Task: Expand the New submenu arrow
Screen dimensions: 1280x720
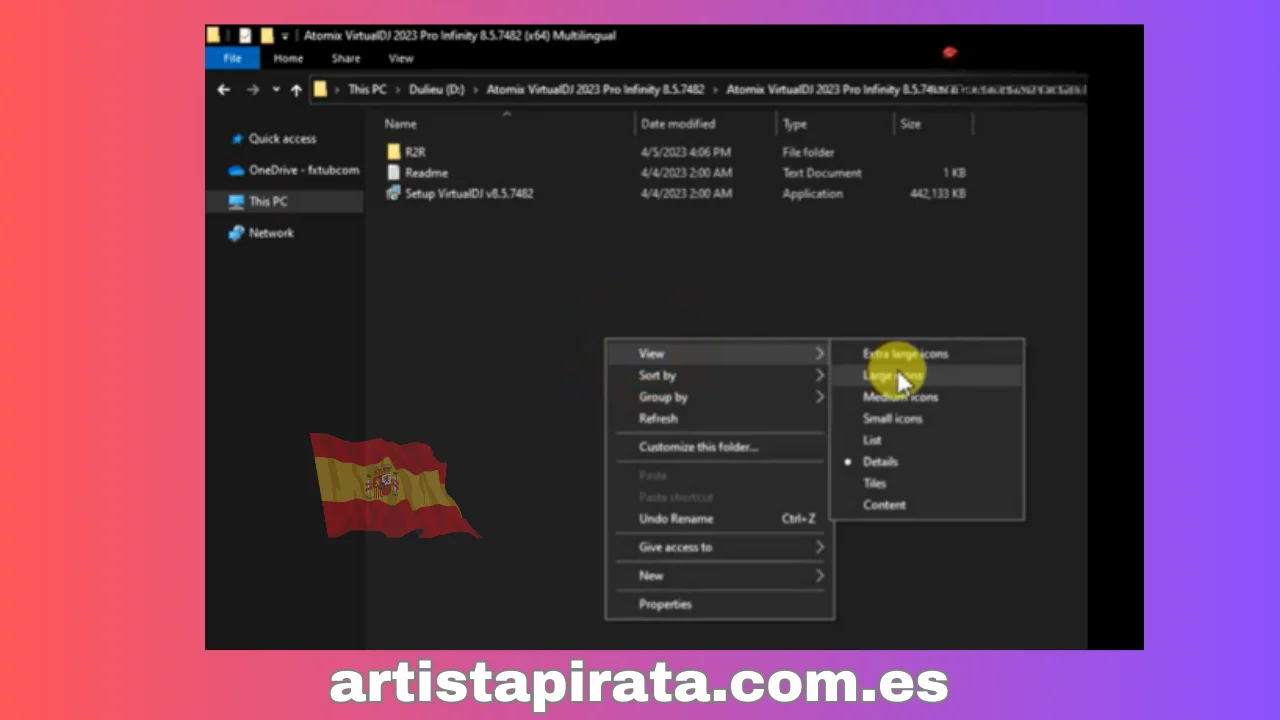Action: 819,576
